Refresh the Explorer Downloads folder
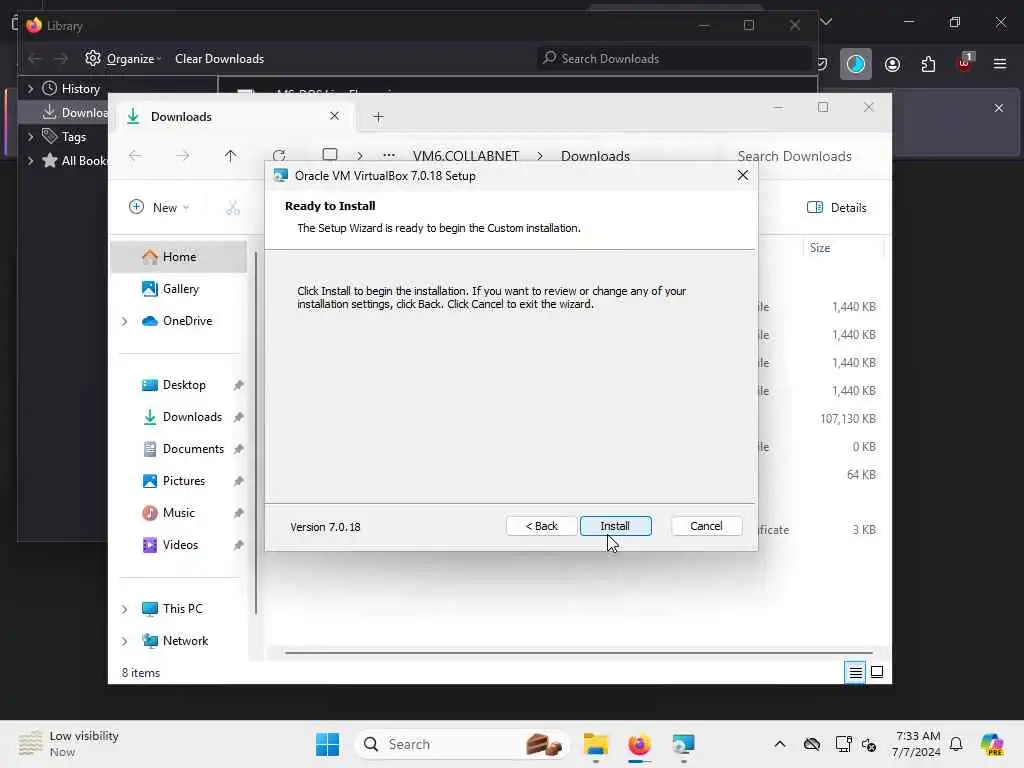Viewport: 1024px width, 768px height. 279,155
